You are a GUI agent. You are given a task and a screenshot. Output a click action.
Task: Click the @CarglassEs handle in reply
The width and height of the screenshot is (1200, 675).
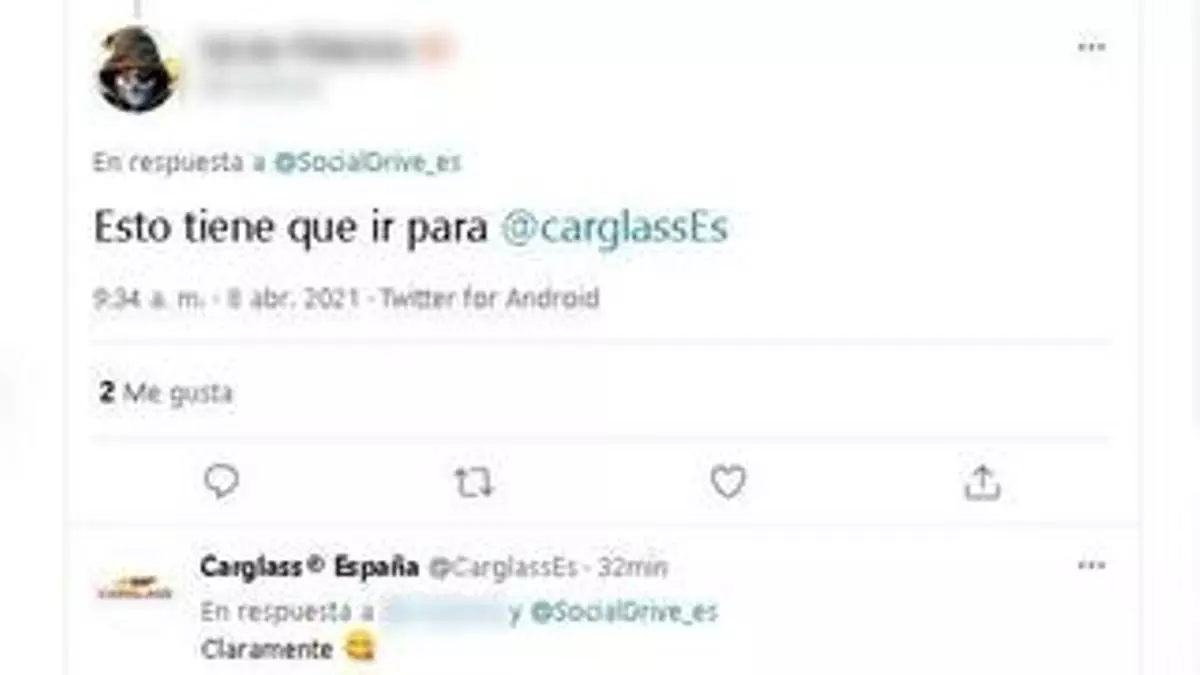point(503,567)
